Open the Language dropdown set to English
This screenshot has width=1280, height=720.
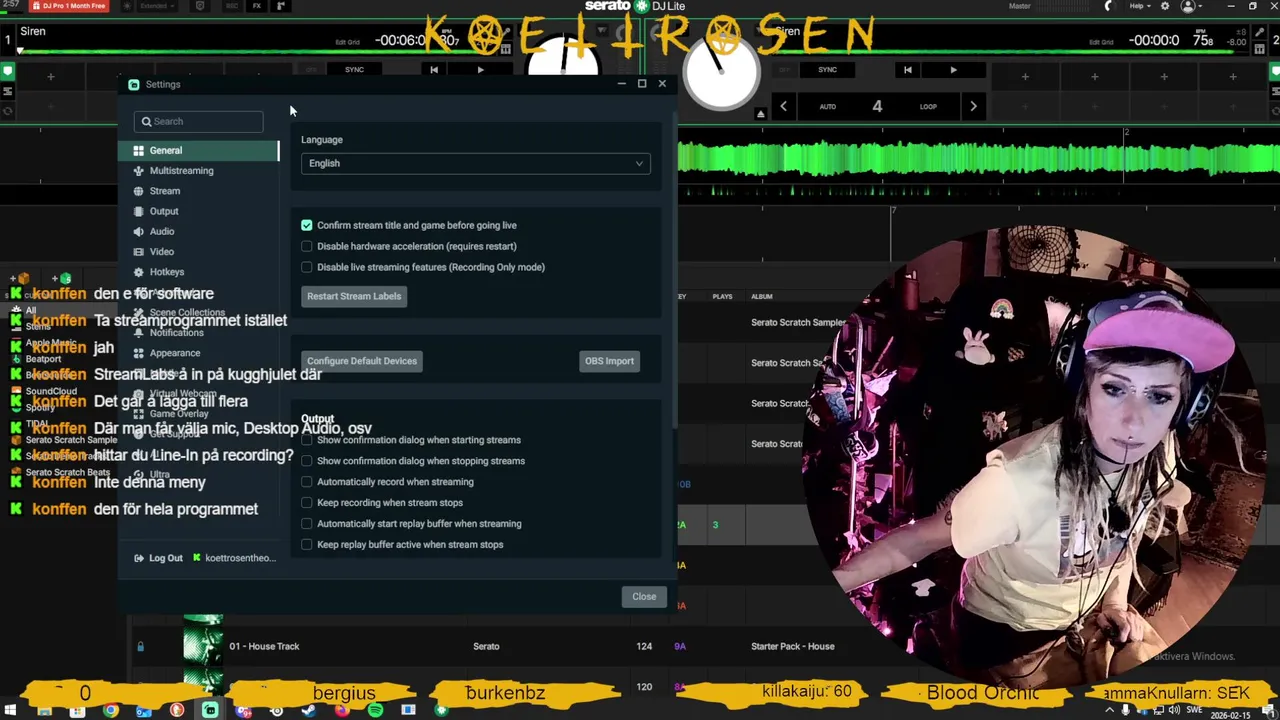tap(475, 163)
